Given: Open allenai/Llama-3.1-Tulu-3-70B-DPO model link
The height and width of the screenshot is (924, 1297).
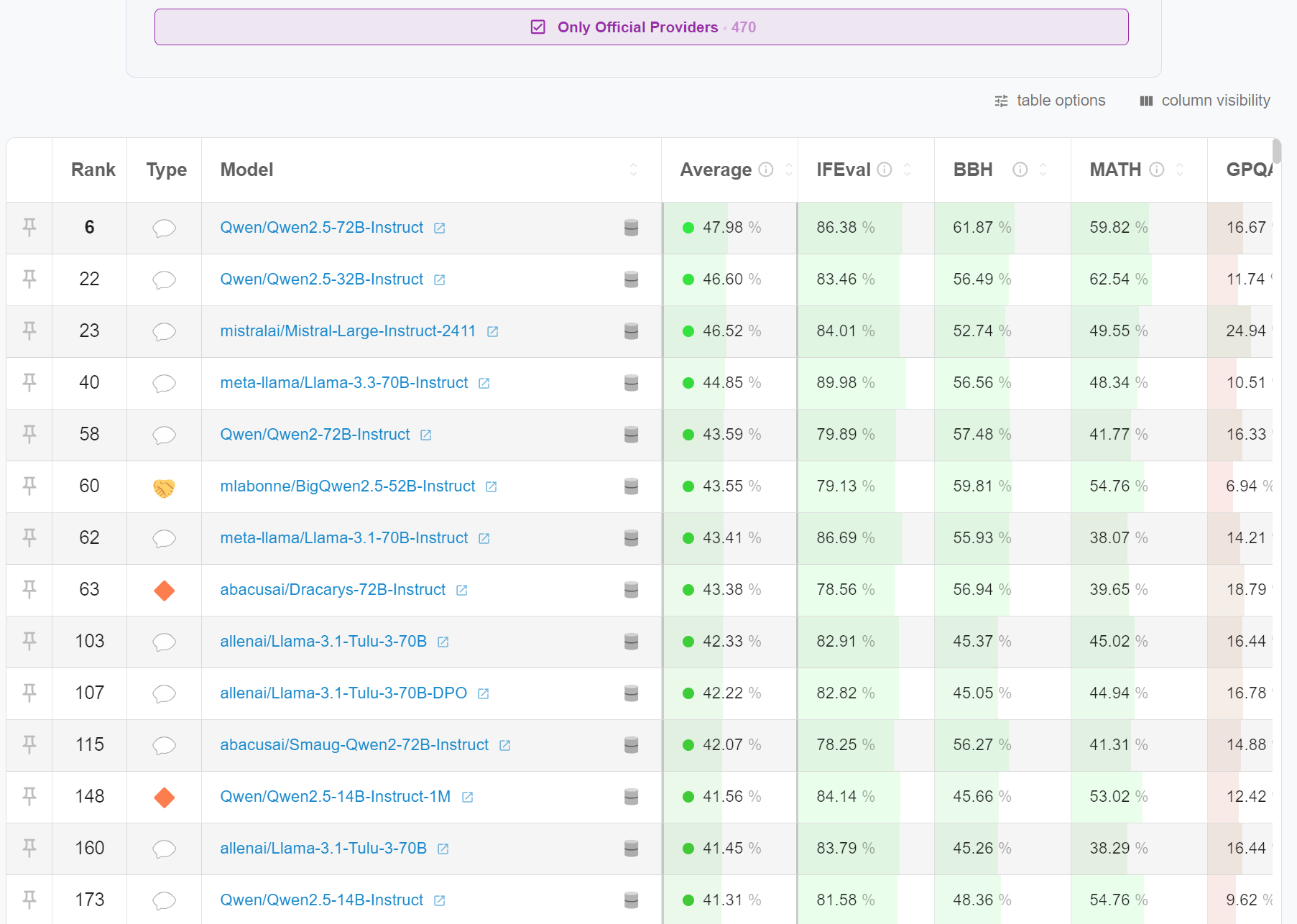Looking at the screenshot, I should click(x=343, y=693).
